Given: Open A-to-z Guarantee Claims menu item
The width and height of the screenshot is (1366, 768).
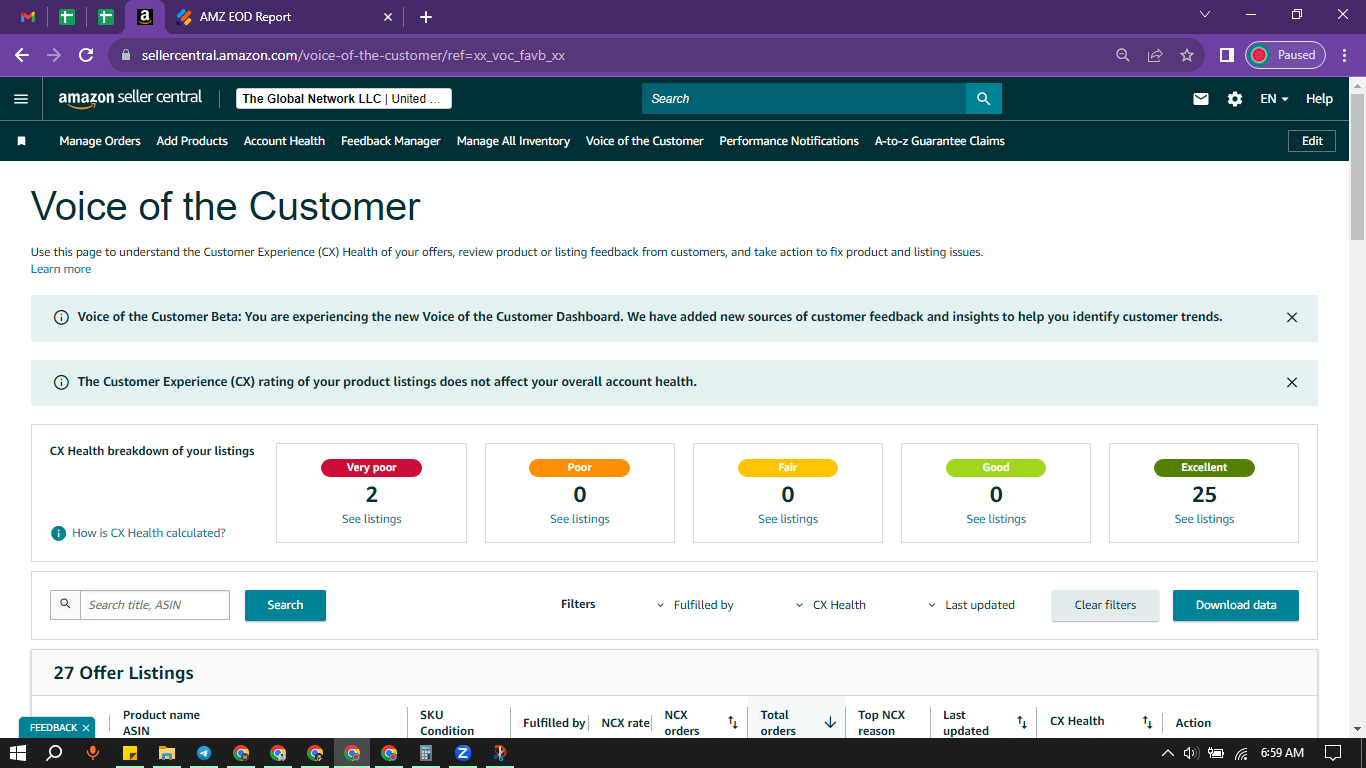Looking at the screenshot, I should tap(940, 141).
